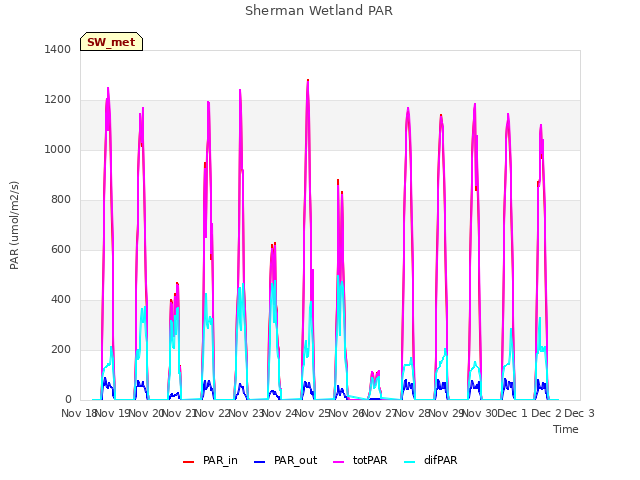Image resolution: width=640 pixels, height=480 pixels.
Task: Click the magenta totPAR legend swatch
Action: pos(338,462)
